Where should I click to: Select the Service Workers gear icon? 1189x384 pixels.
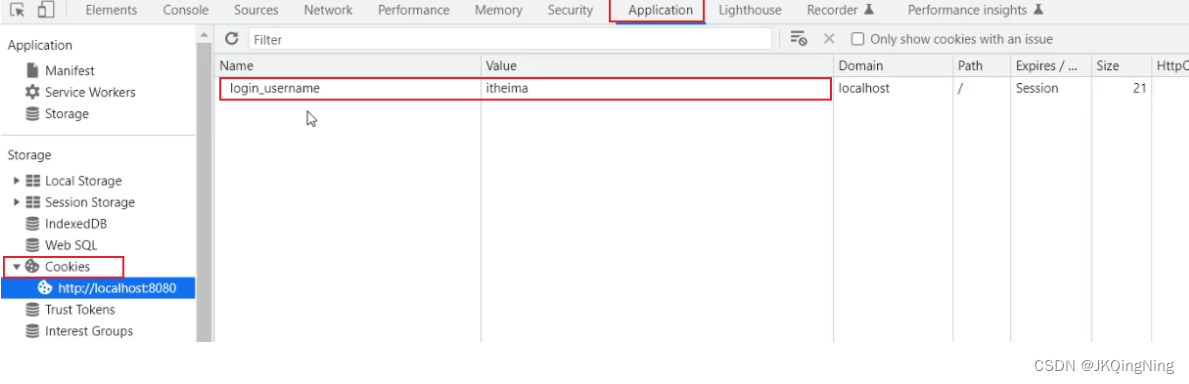pos(33,92)
